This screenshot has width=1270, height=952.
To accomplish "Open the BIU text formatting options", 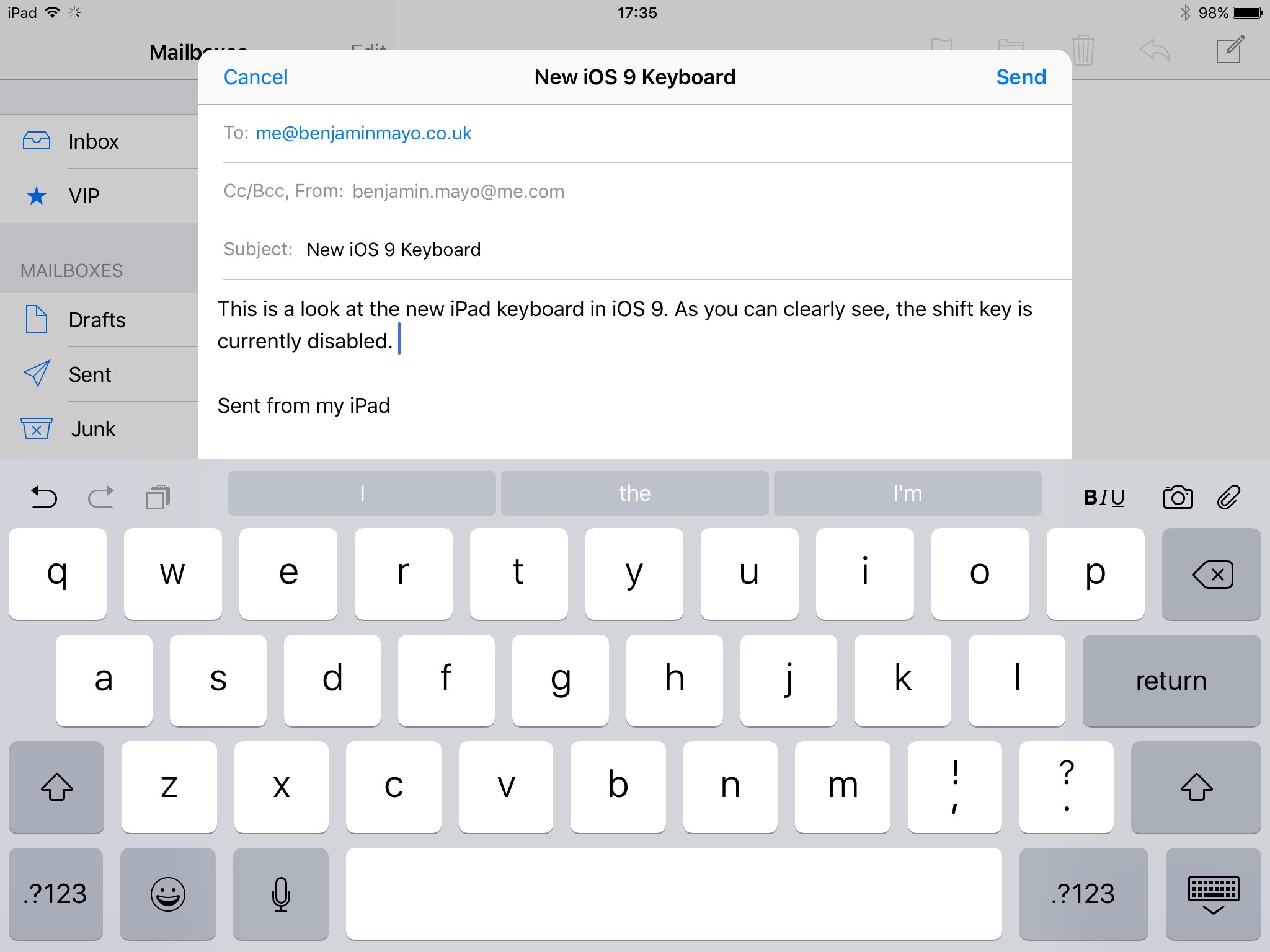I will click(1103, 496).
